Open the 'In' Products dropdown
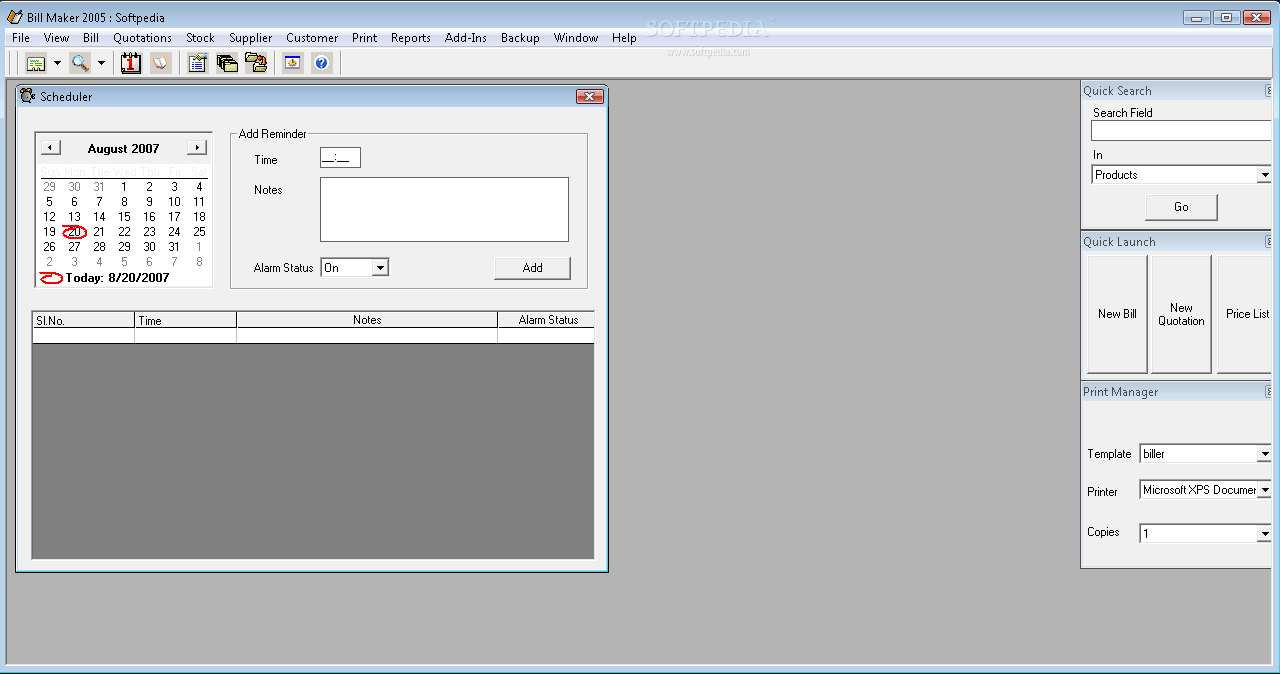This screenshot has height=674, width=1280. (1265, 175)
